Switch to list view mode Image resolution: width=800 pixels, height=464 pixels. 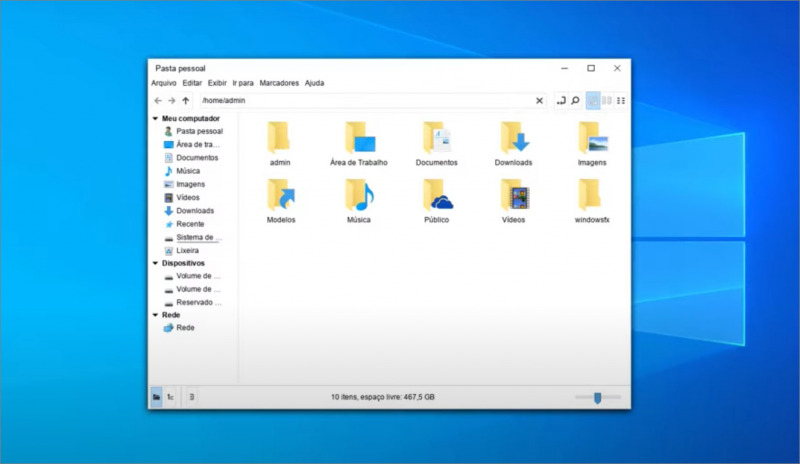[x=621, y=101]
